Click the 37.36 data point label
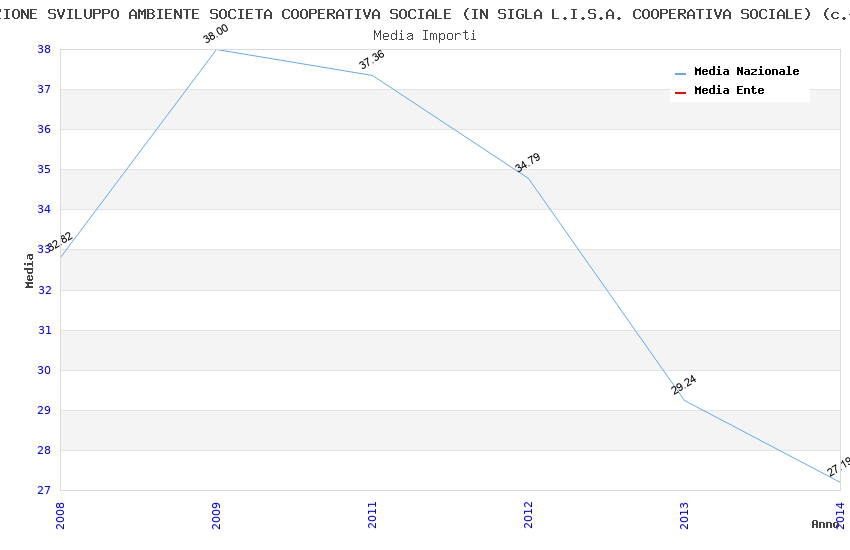 [371, 60]
